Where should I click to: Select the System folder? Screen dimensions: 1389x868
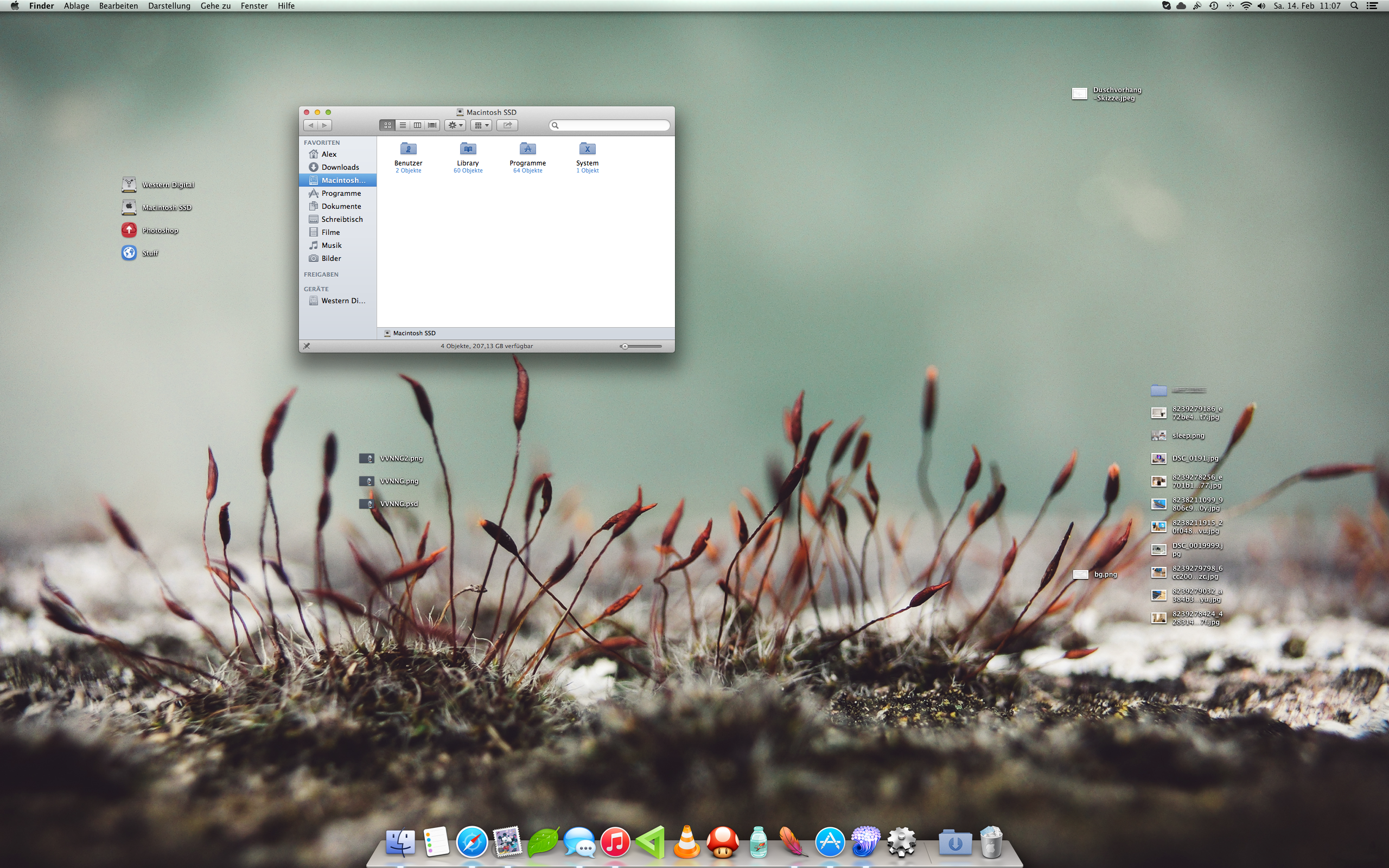click(587, 157)
